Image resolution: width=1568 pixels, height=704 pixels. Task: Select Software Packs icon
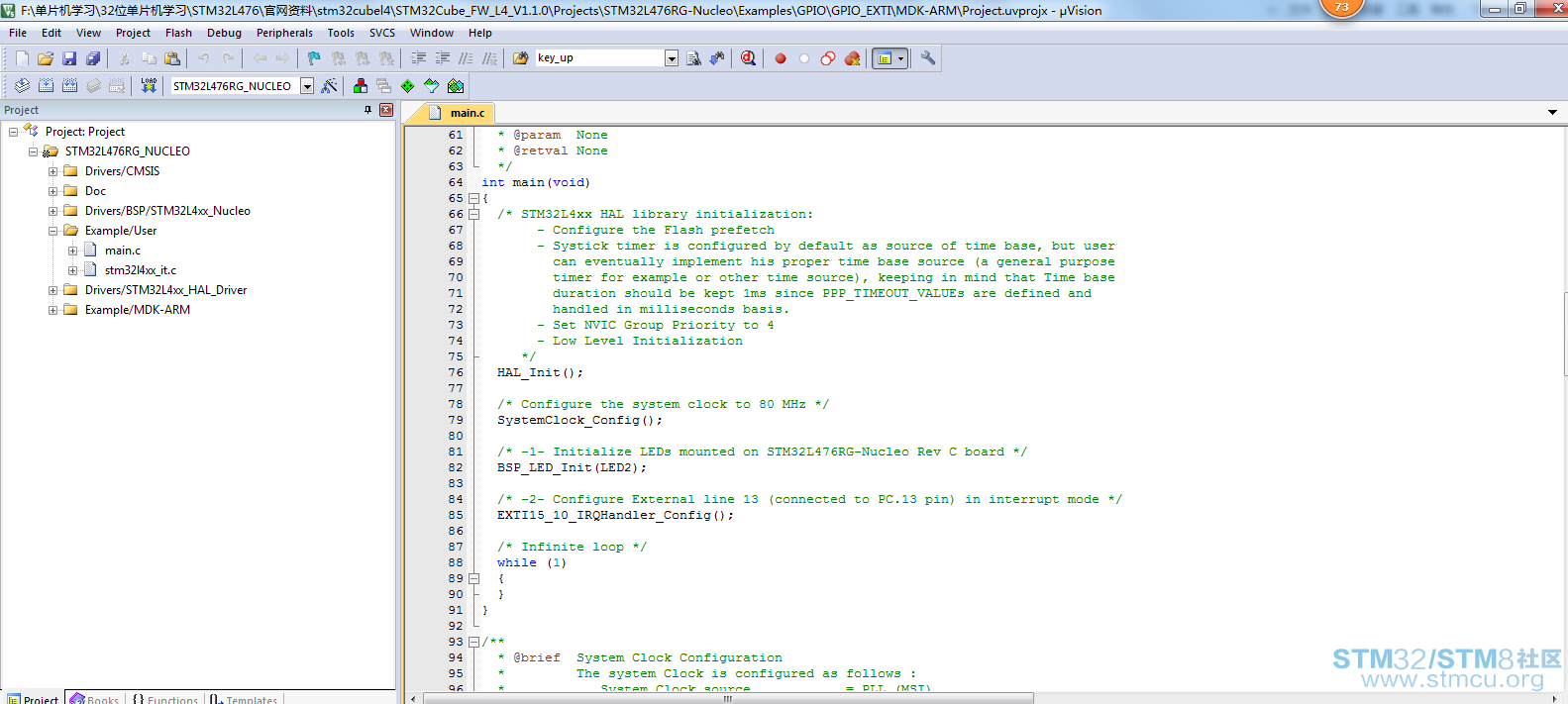coord(432,86)
